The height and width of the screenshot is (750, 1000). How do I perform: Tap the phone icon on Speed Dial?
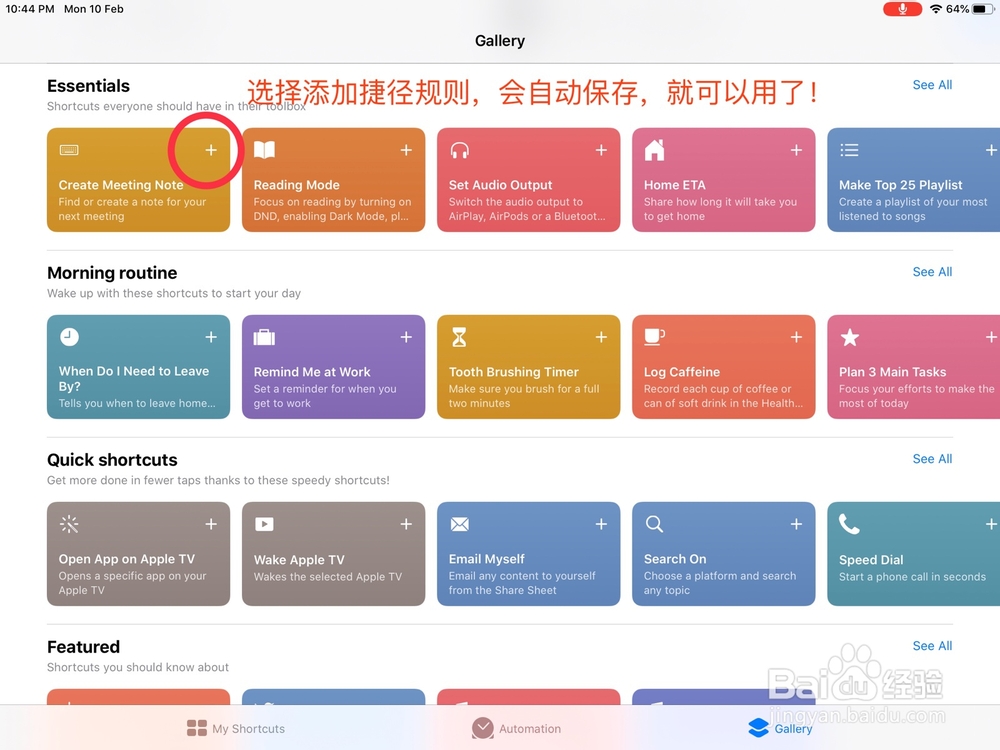(849, 524)
